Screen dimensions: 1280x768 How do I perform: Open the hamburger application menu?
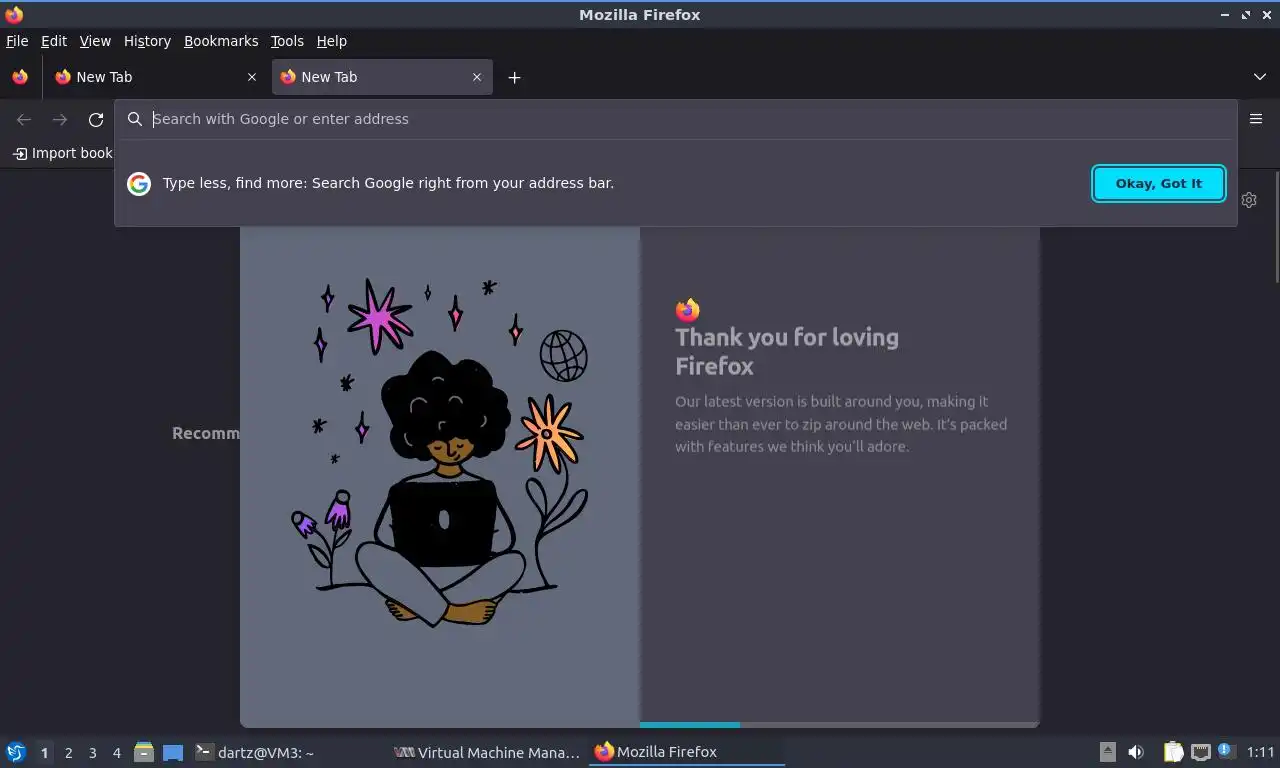point(1256,119)
